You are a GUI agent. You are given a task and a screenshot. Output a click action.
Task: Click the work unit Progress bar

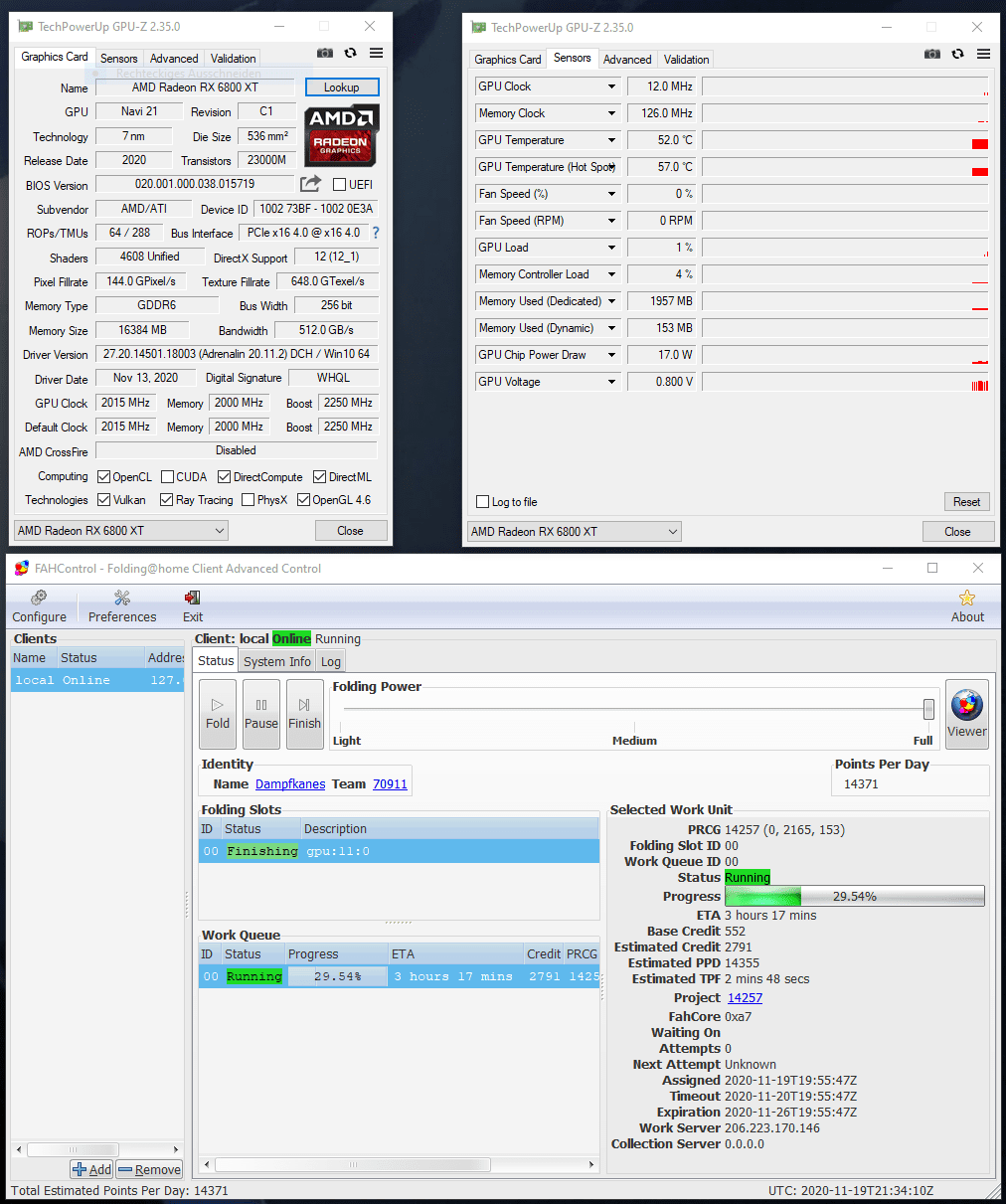point(855,896)
